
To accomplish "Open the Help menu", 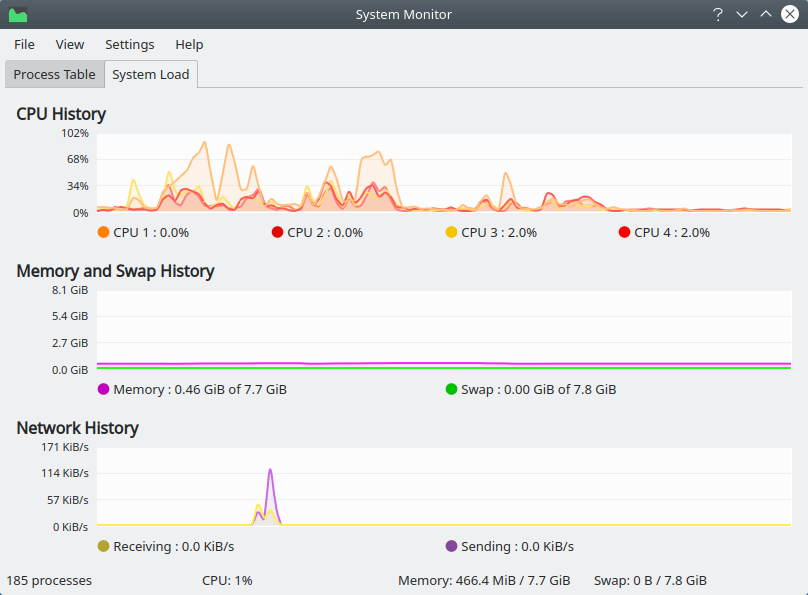I will (189, 44).
